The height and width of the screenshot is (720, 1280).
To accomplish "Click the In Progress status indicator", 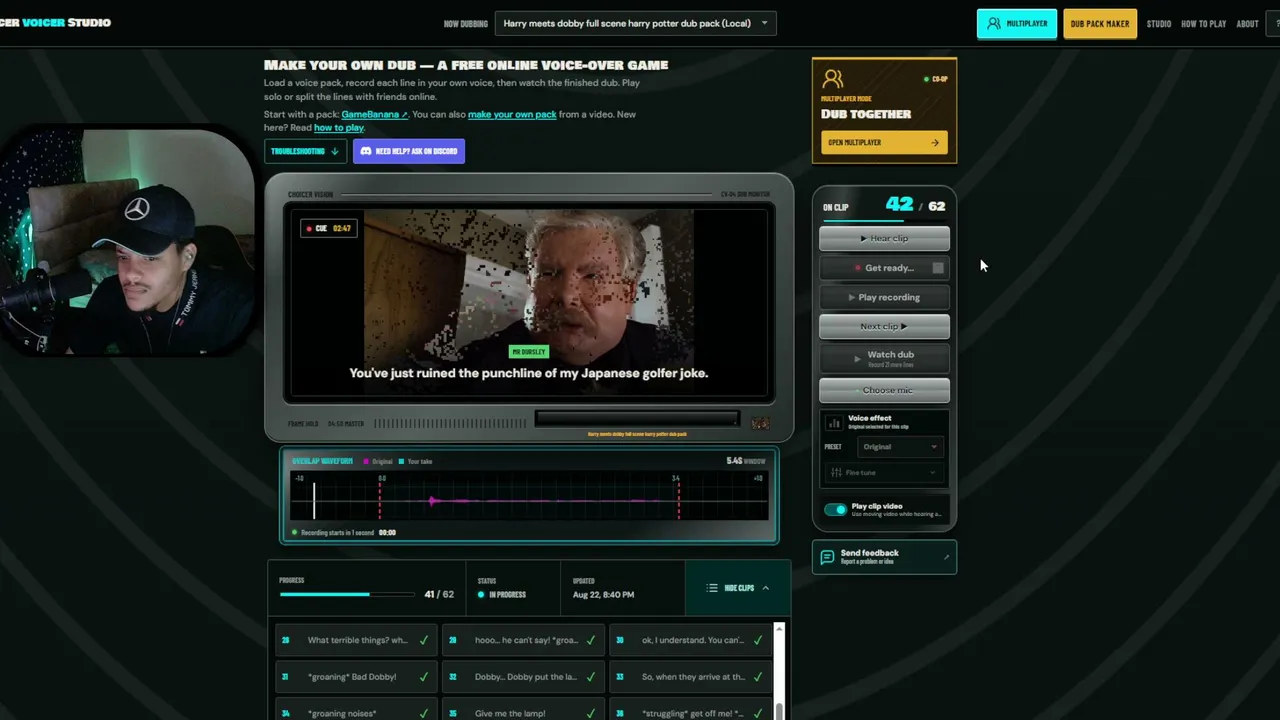I will [x=502, y=595].
